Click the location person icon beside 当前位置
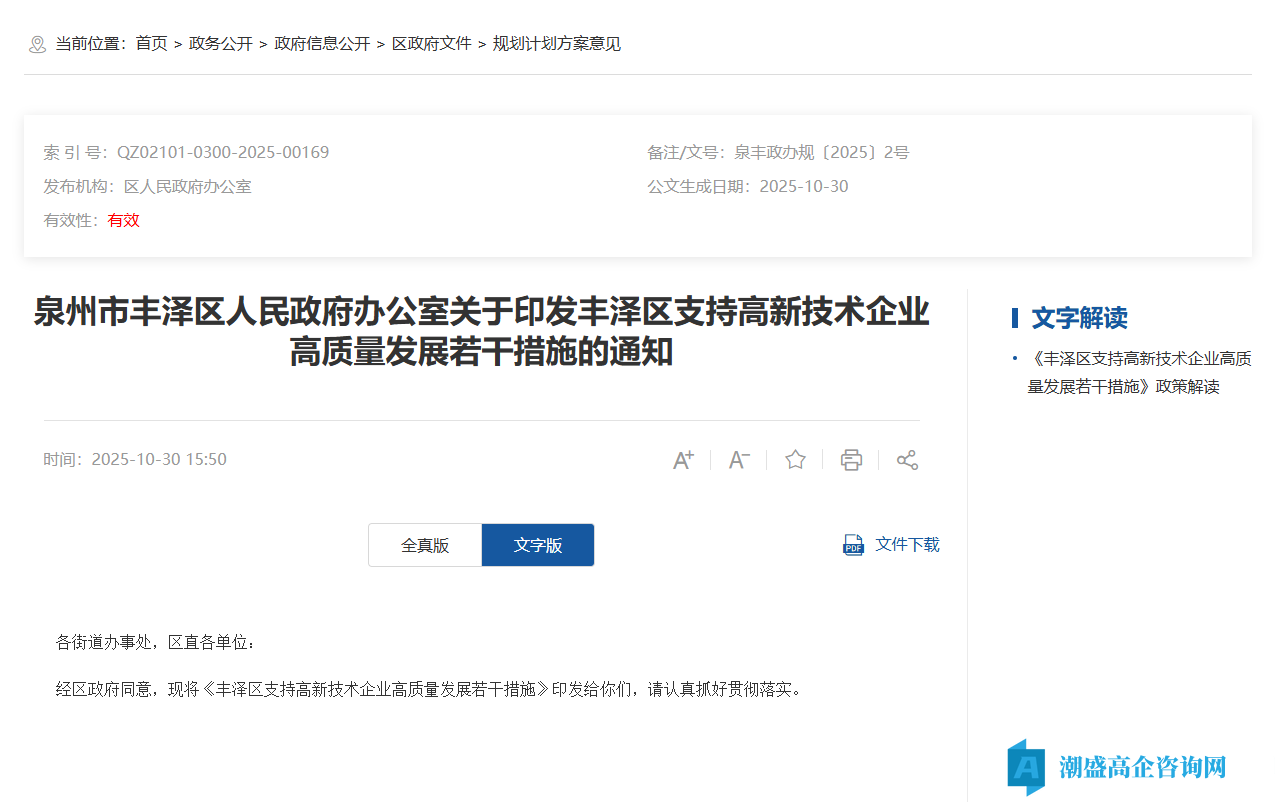1275x802 pixels. pos(38,43)
